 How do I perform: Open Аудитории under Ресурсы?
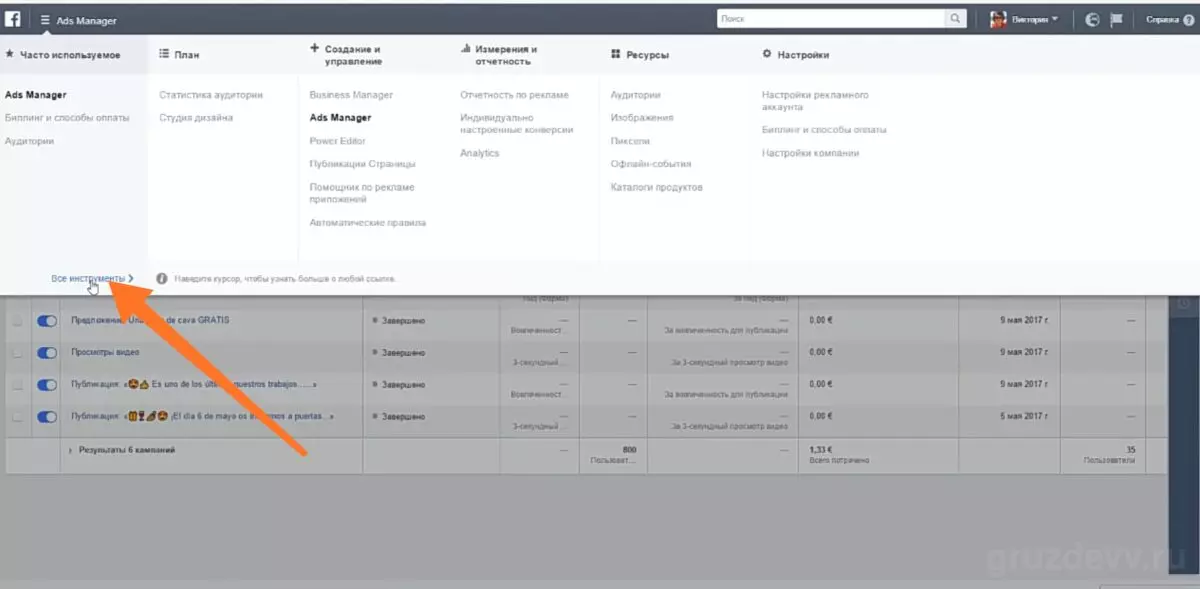(636, 95)
